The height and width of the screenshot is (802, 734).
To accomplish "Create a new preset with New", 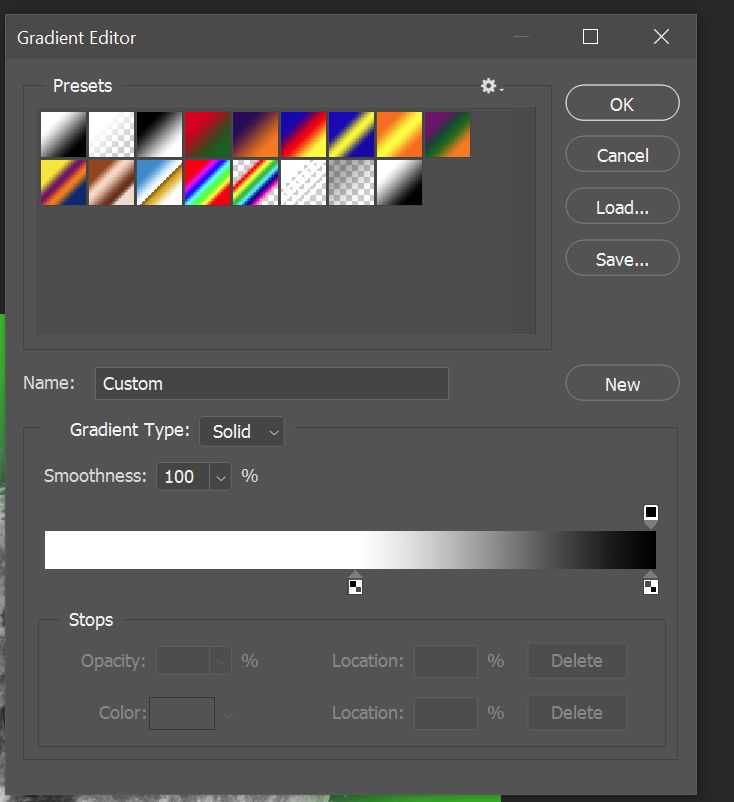I will pyautogui.click(x=622, y=384).
